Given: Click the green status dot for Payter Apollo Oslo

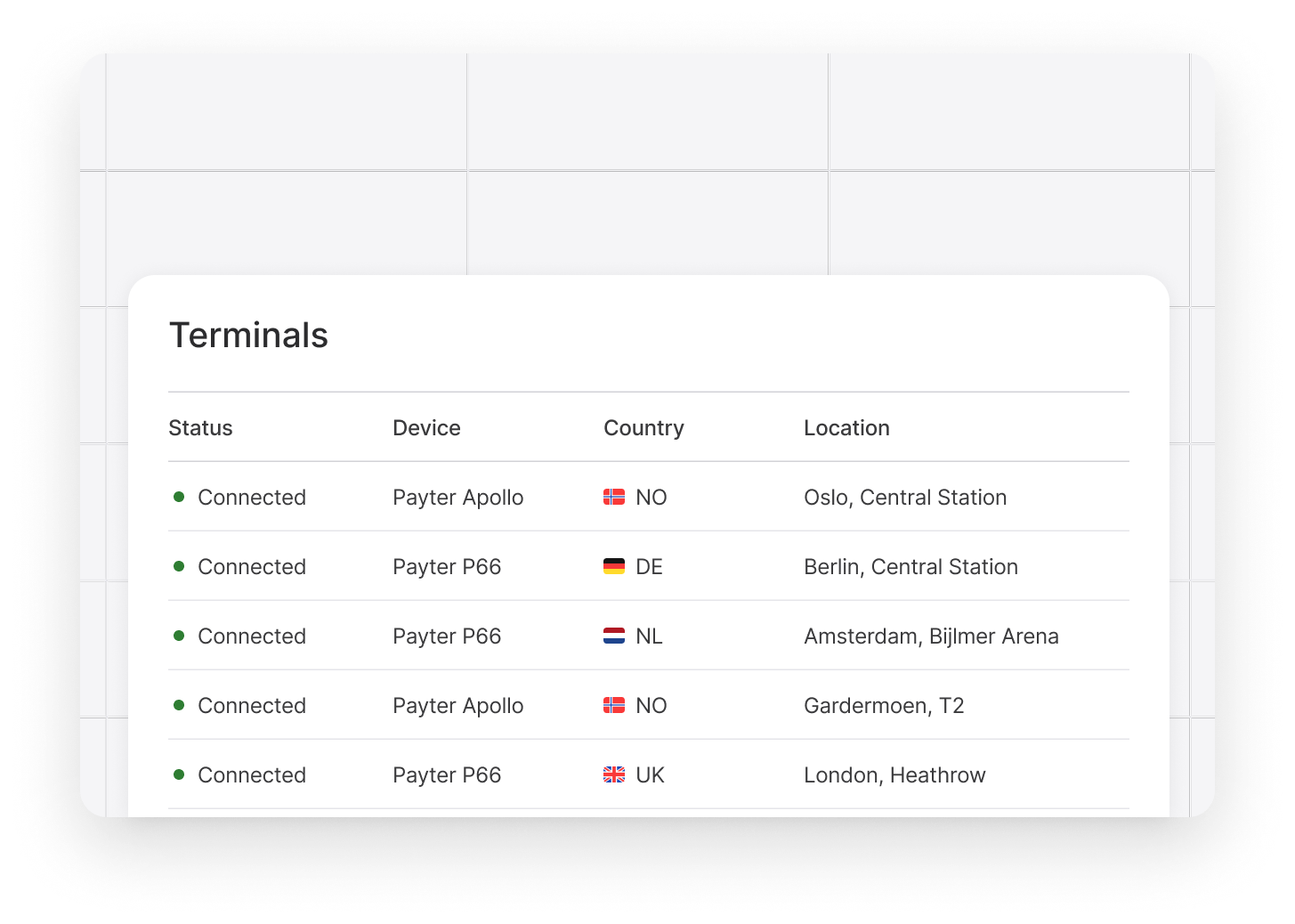Looking at the screenshot, I should 180,497.
